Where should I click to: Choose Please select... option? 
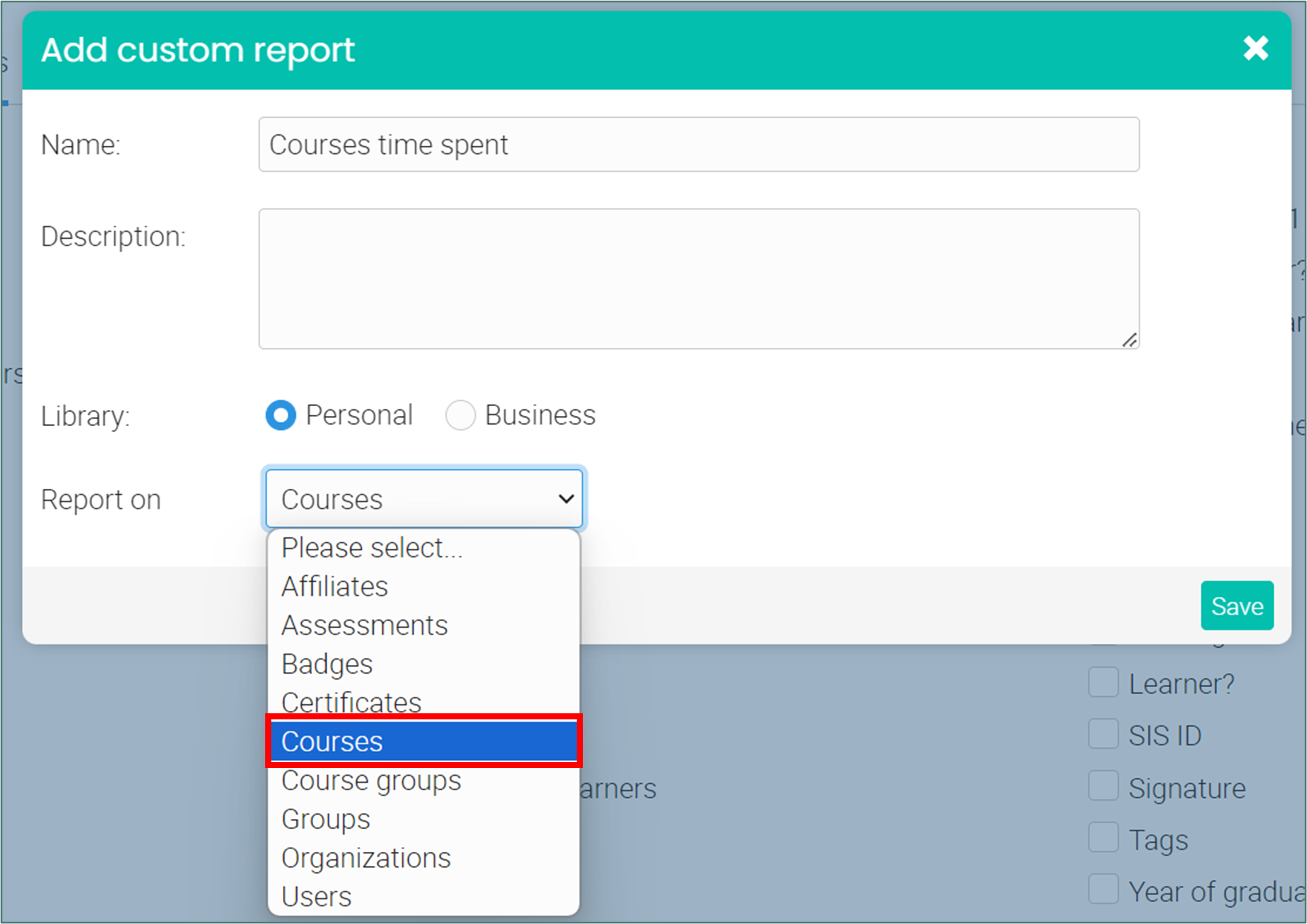[x=372, y=548]
